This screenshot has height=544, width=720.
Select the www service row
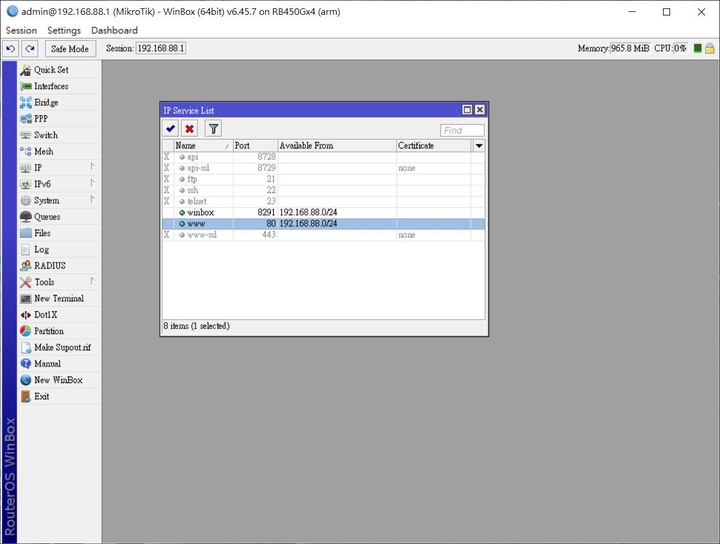pyautogui.click(x=324, y=224)
